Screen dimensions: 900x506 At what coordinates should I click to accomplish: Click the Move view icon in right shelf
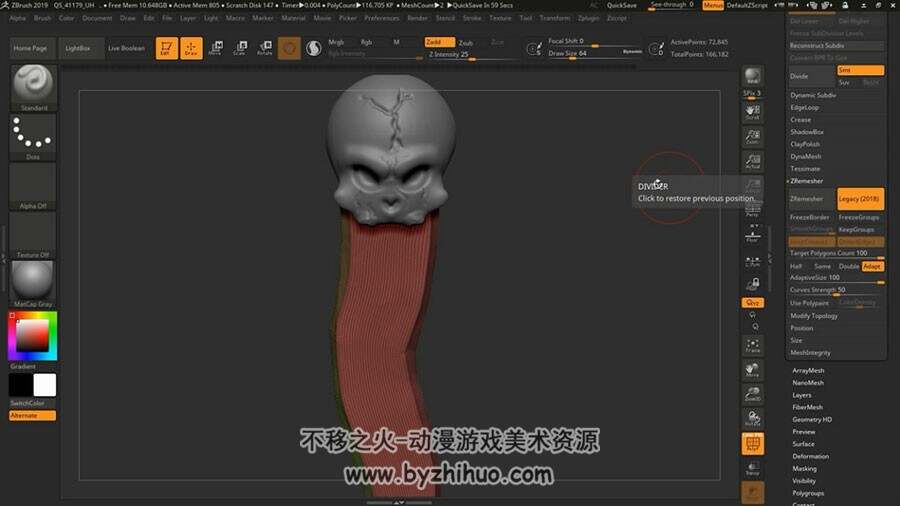[752, 369]
